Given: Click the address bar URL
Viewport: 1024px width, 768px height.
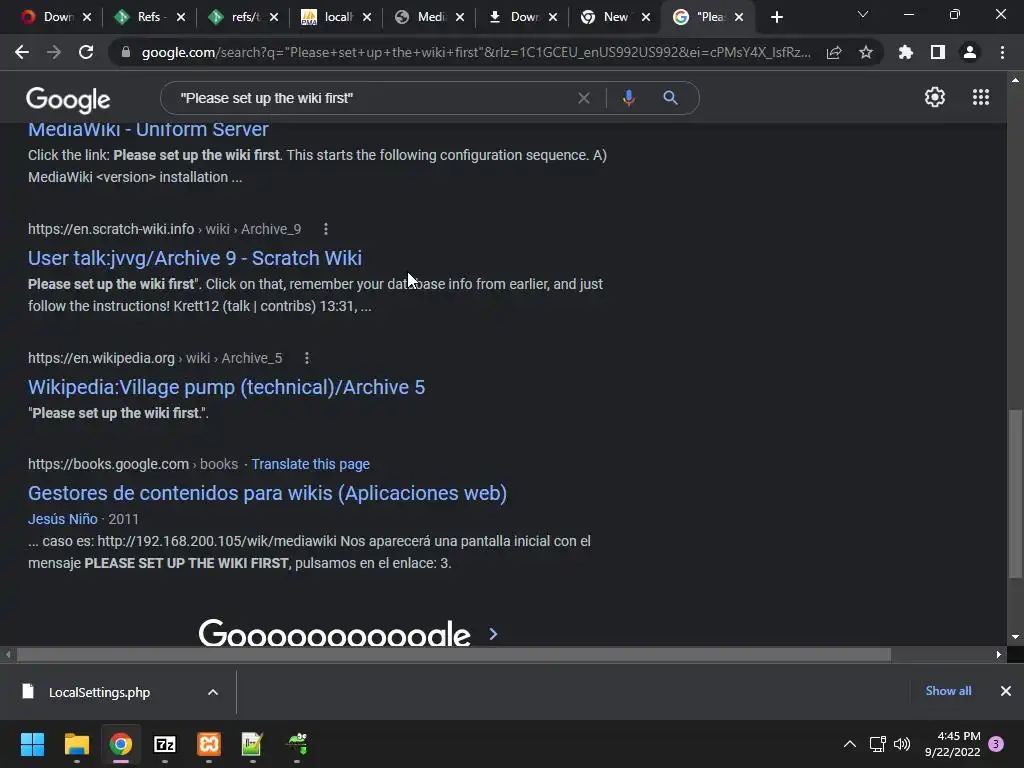Looking at the screenshot, I should (x=475, y=52).
